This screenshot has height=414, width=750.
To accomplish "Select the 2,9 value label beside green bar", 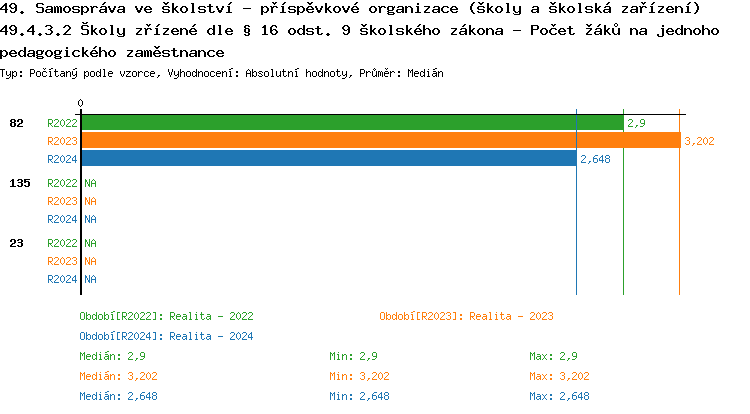I will pos(636,123).
